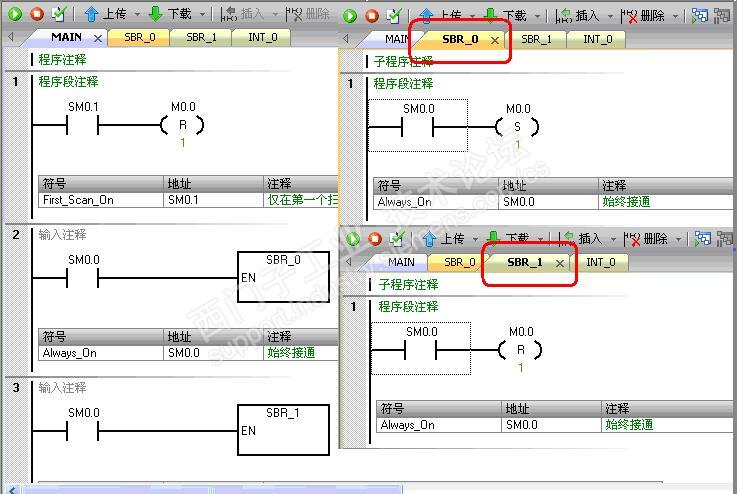The width and height of the screenshot is (737, 494).
Task: Click the compile icon above the active SBR_1 tab
Action: coord(397,239)
